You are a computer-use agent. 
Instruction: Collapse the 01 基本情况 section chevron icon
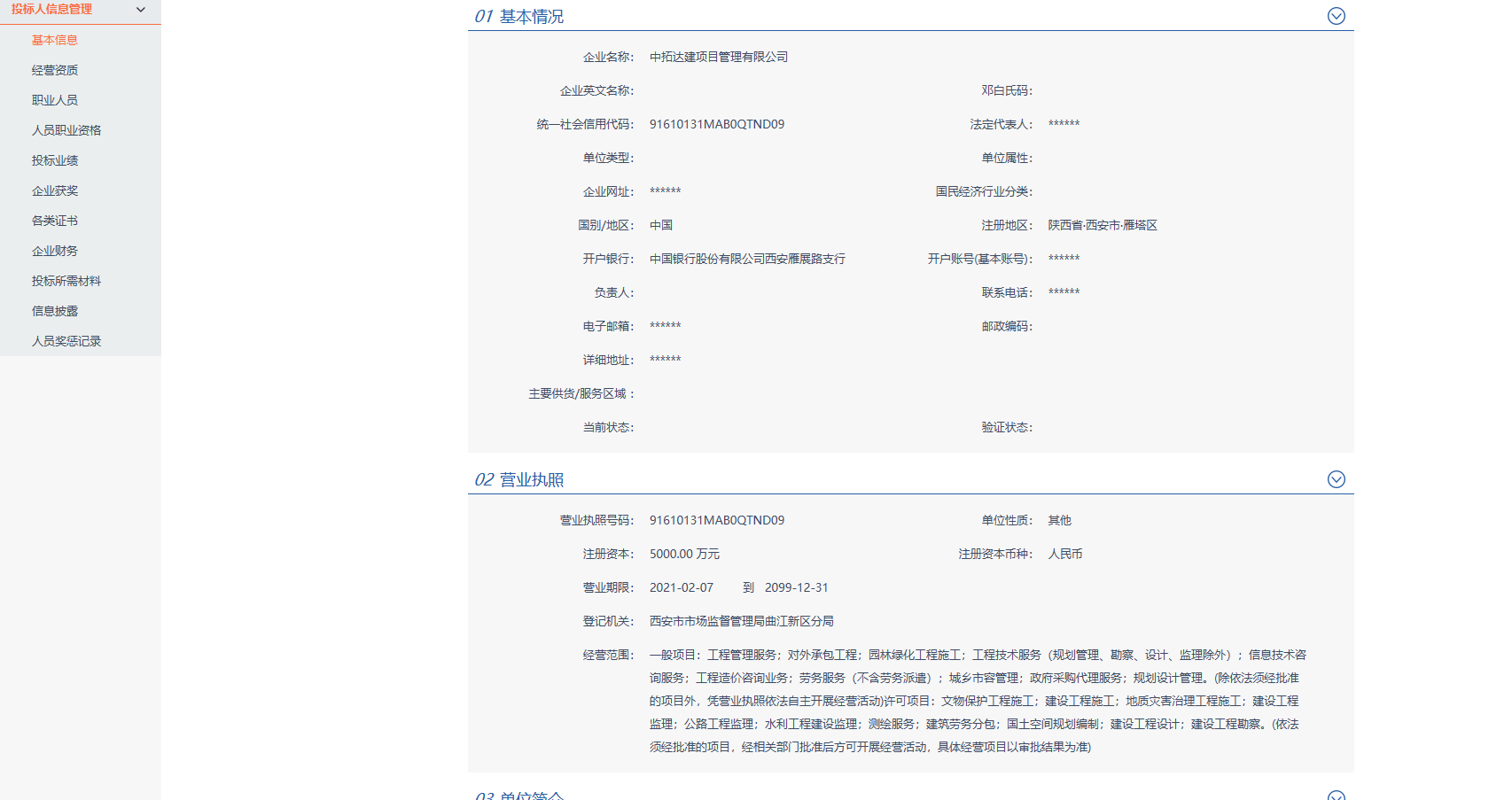[1337, 15]
